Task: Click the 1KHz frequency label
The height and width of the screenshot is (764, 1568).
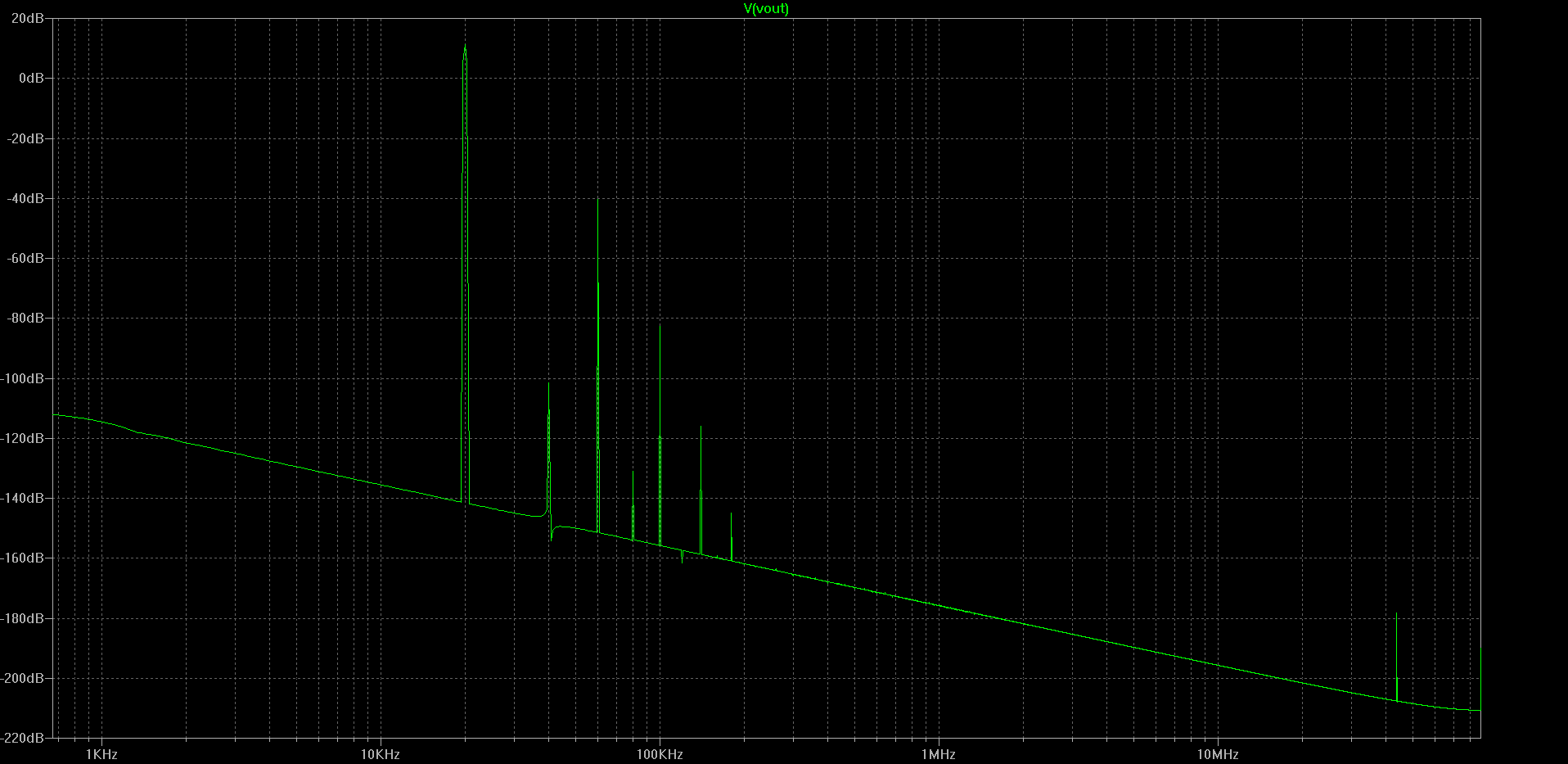Action: [101, 754]
